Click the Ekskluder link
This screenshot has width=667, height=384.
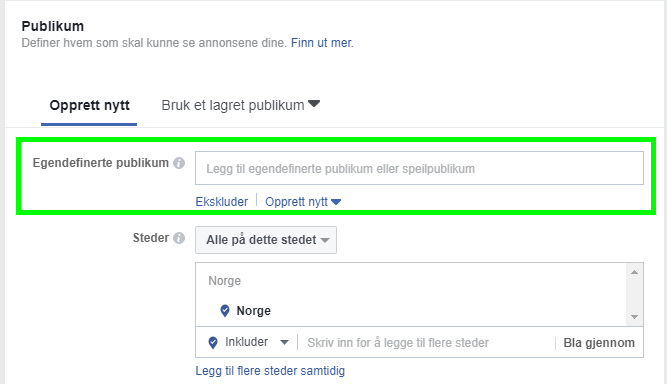pos(222,202)
